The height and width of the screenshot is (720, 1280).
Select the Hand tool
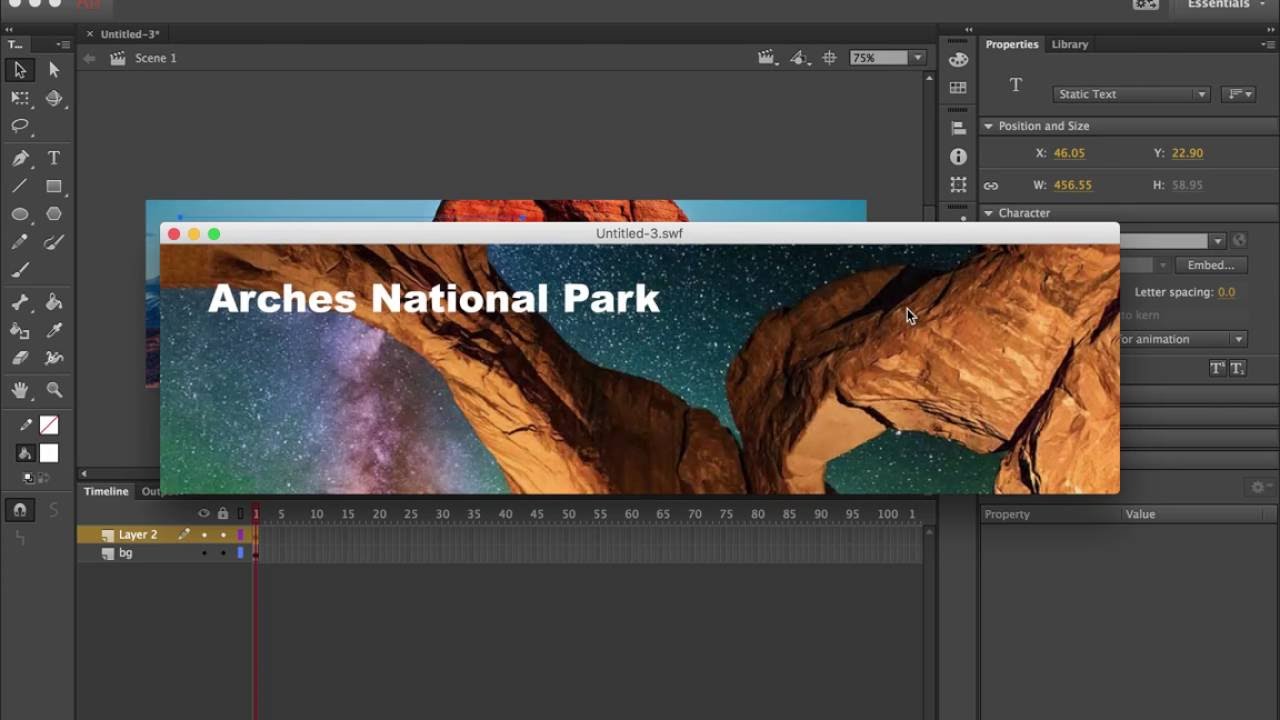pos(20,390)
